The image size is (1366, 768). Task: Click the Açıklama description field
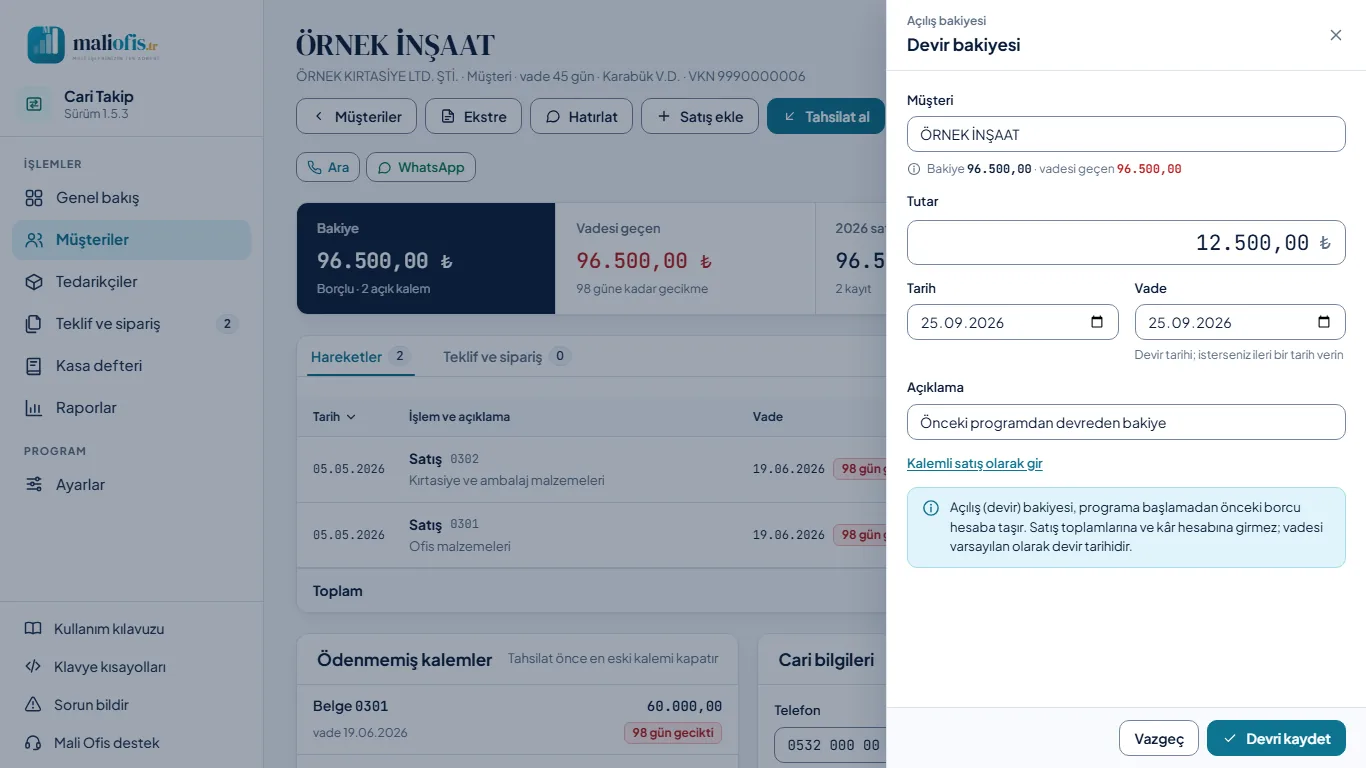point(1126,422)
